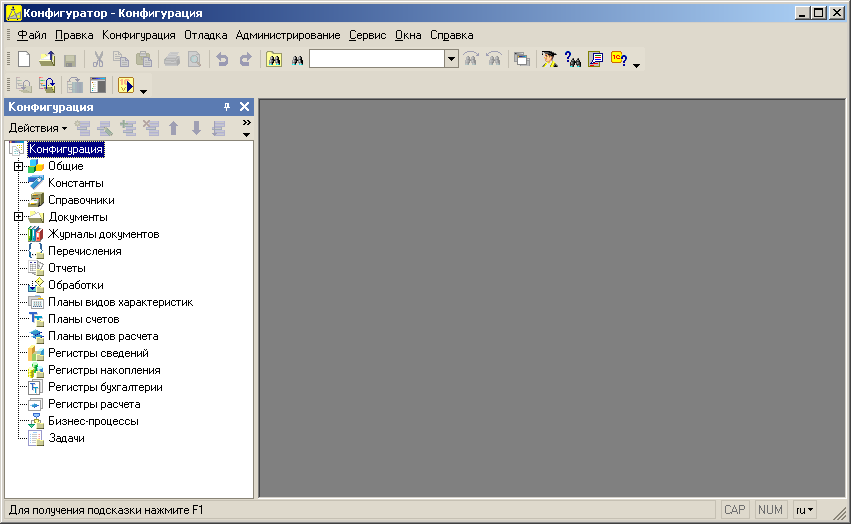This screenshot has width=851, height=524.
Task: Click the Find next binoculars icon
Action: (x=471, y=59)
